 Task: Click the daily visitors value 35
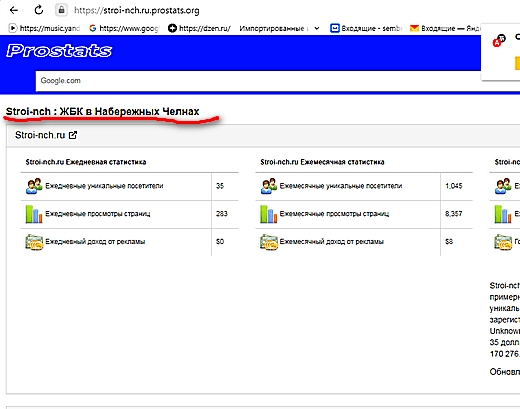pyautogui.click(x=220, y=186)
